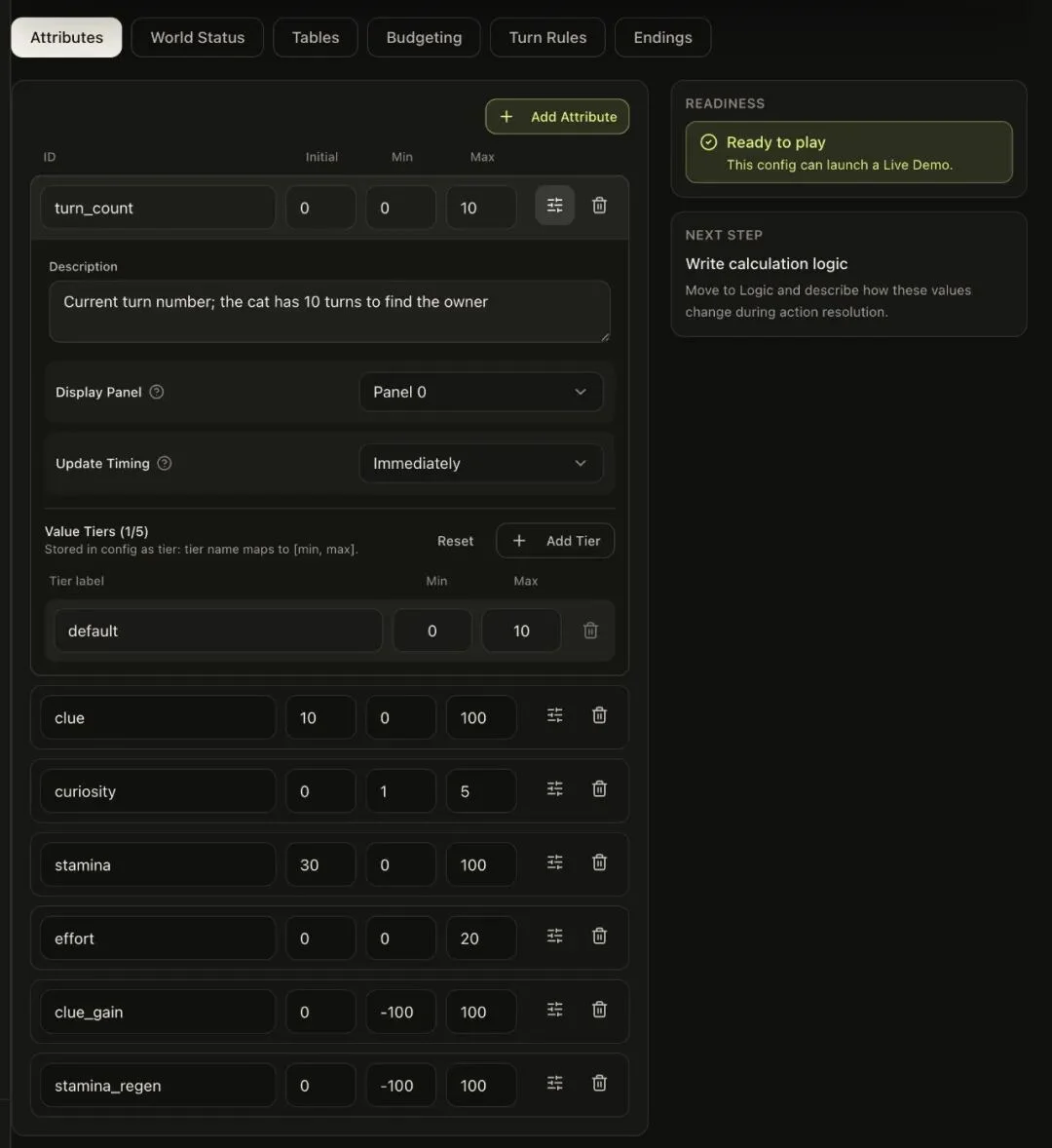The width and height of the screenshot is (1052, 1148).
Task: Expand settings for the effort attribute
Action: [x=554, y=936]
